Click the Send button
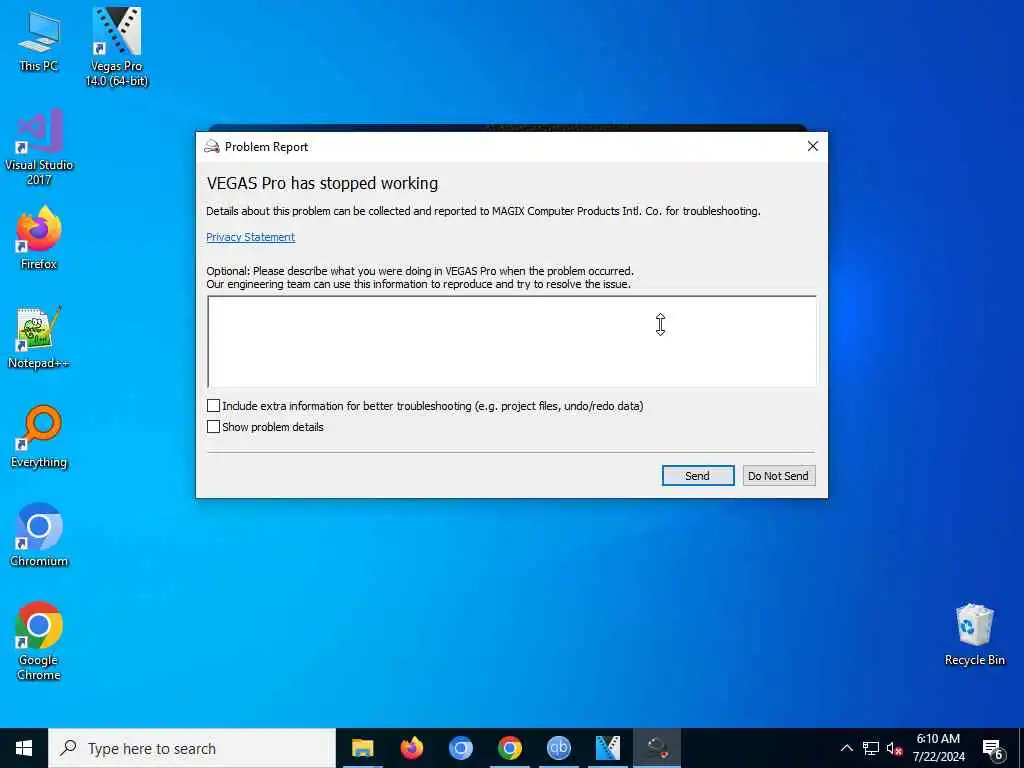 click(x=697, y=475)
